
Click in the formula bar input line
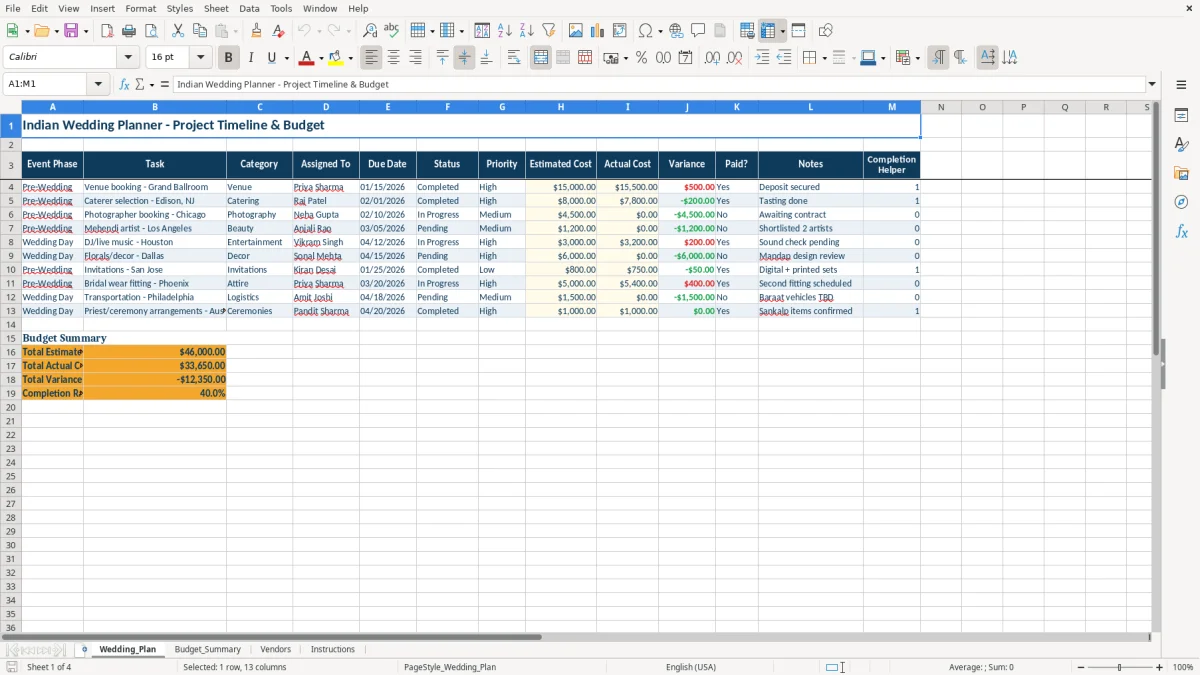pyautogui.click(x=658, y=84)
